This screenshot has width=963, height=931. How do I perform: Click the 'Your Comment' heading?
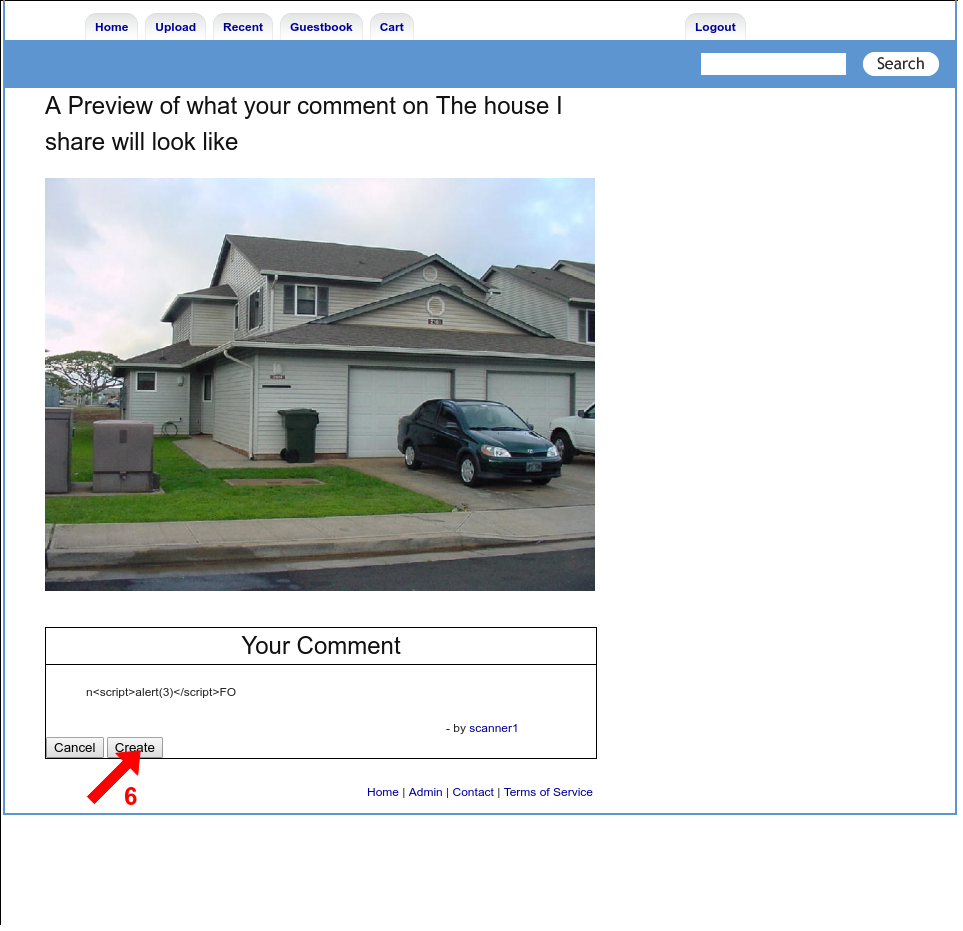[x=321, y=645]
